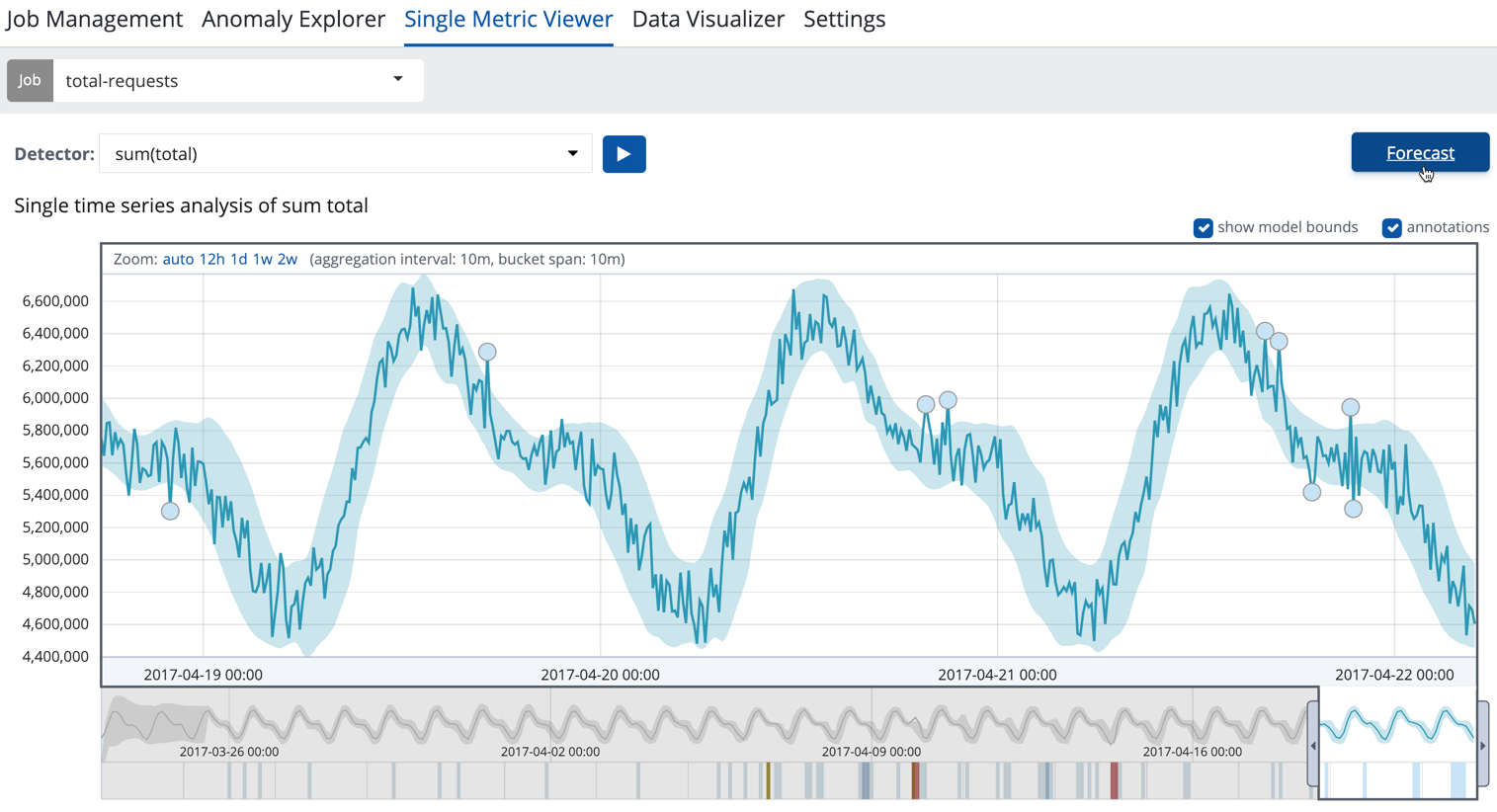The width and height of the screenshot is (1497, 812).
Task: Uncheck the annotations checkbox
Action: (x=1392, y=227)
